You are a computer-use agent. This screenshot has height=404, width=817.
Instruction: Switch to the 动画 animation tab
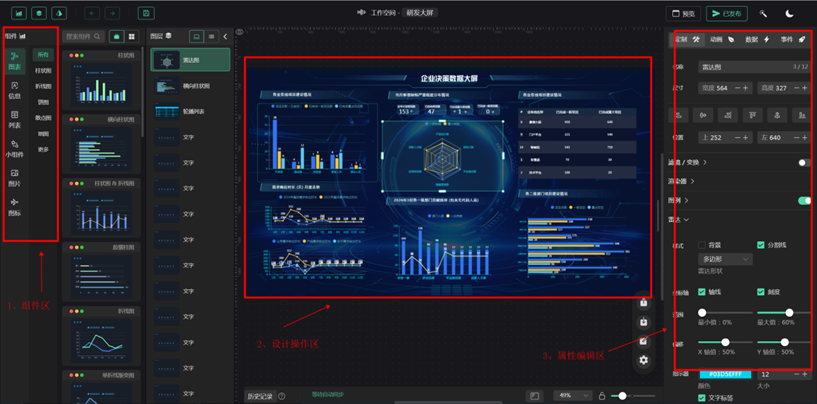click(x=722, y=39)
